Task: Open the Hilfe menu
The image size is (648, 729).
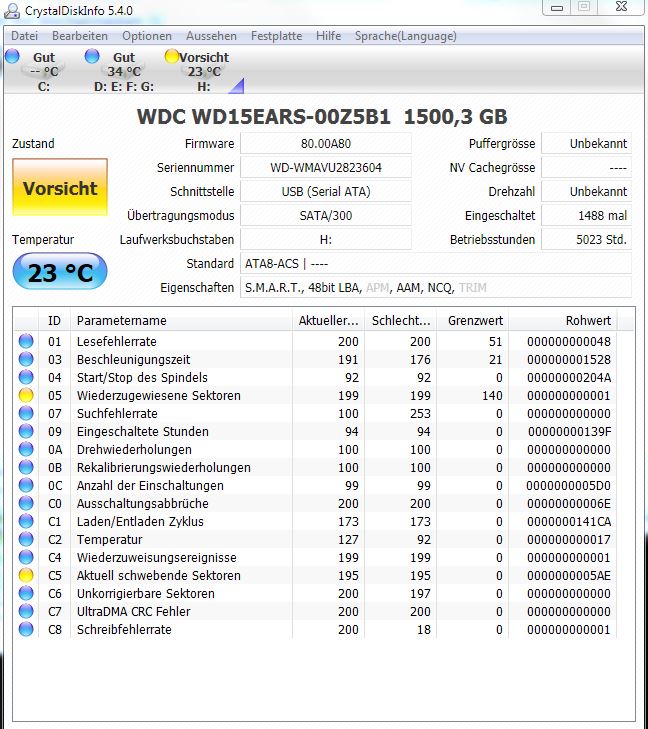Action: (328, 36)
